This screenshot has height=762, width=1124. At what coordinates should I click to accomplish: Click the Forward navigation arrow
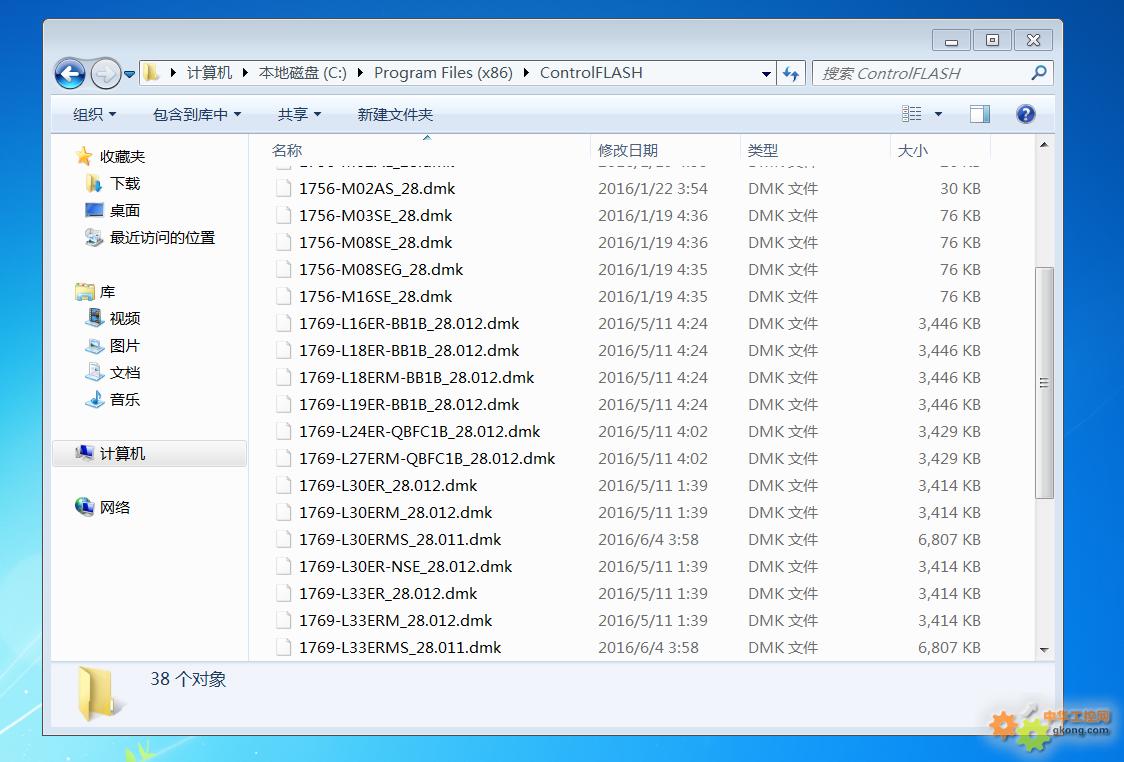tap(106, 73)
